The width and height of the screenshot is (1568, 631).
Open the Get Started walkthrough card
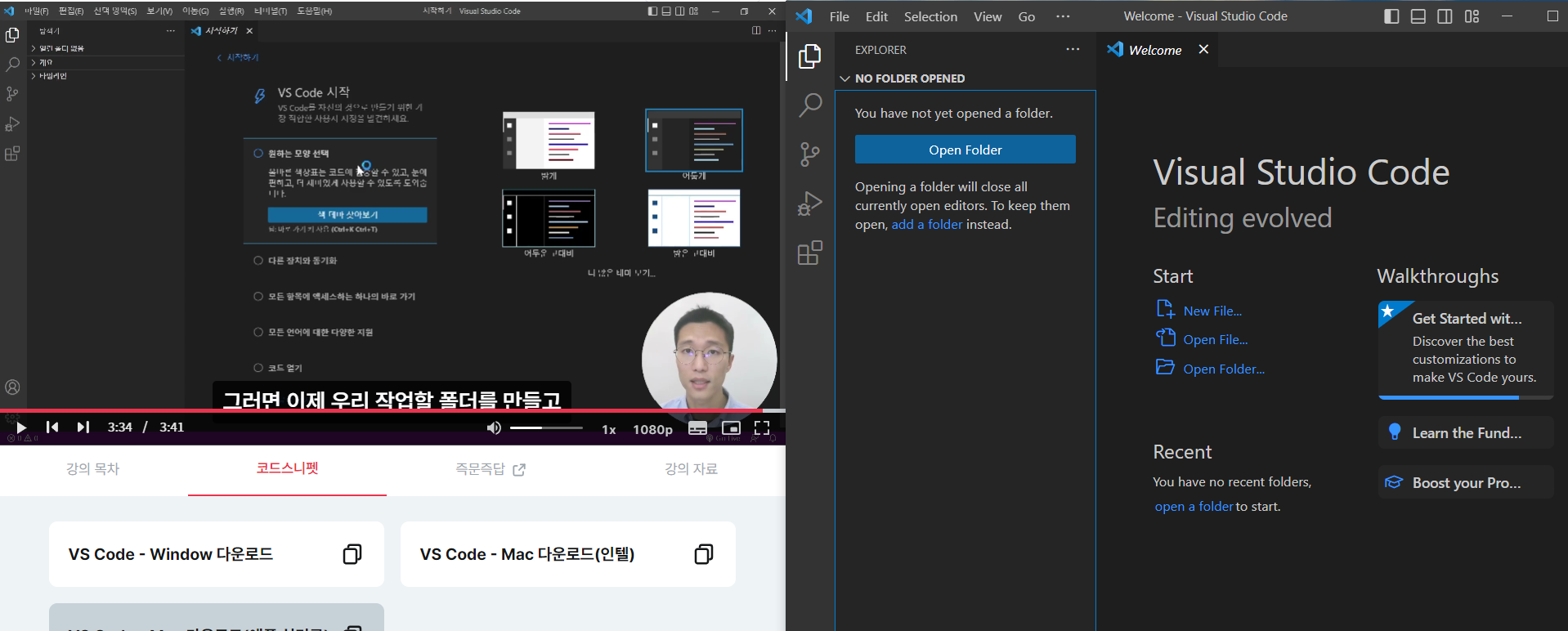tap(1466, 349)
